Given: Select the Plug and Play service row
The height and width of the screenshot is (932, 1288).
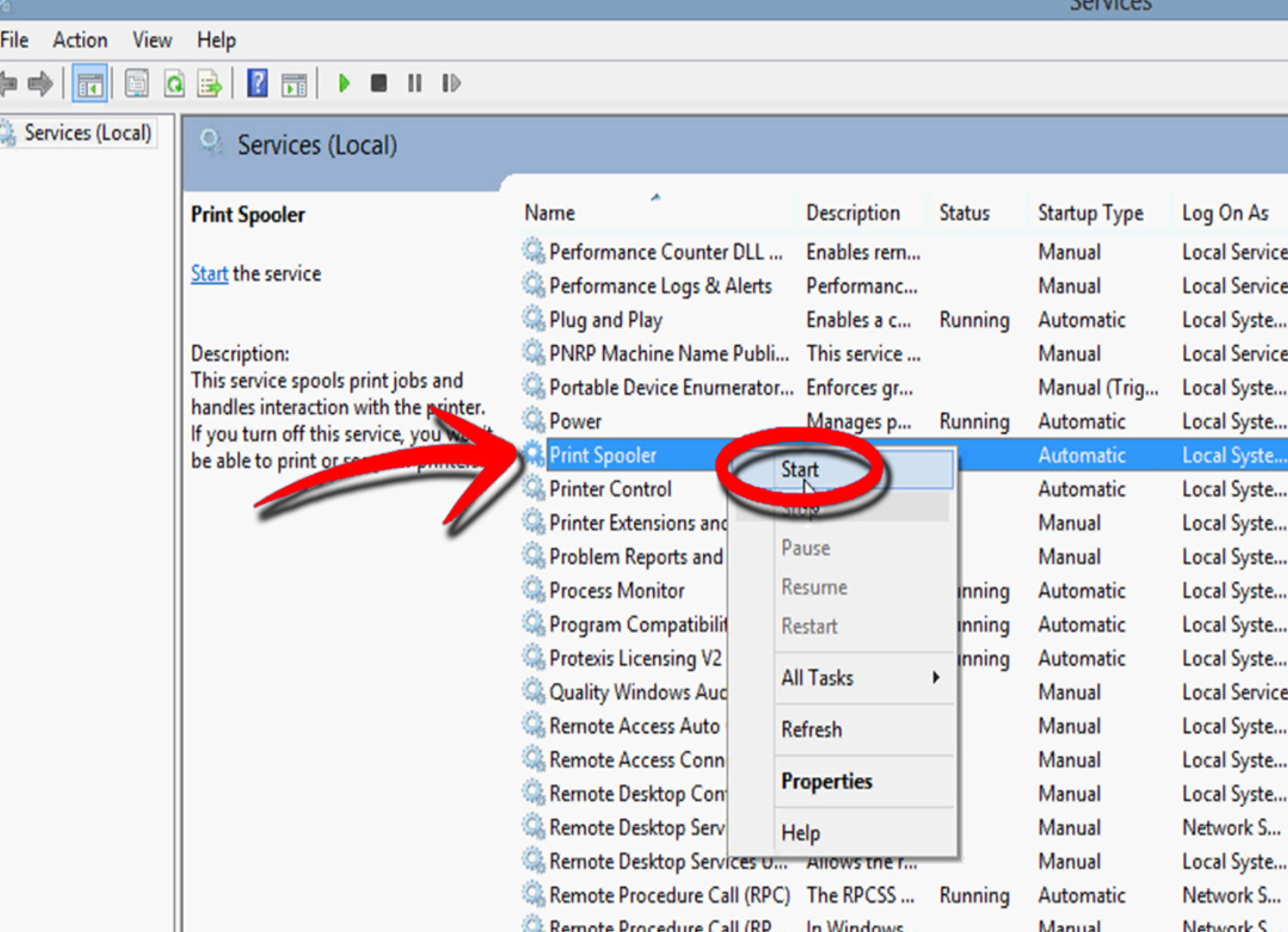Looking at the screenshot, I should coord(605,320).
